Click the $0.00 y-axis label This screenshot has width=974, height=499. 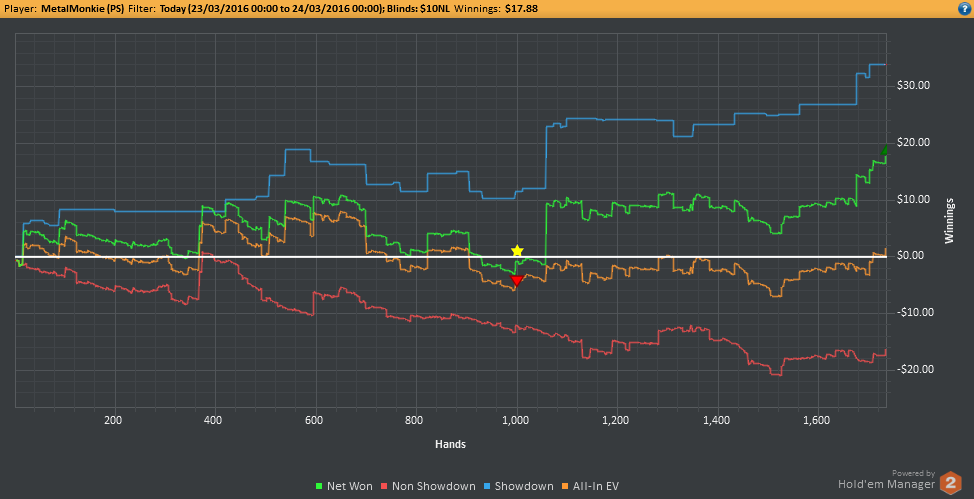(x=911, y=255)
